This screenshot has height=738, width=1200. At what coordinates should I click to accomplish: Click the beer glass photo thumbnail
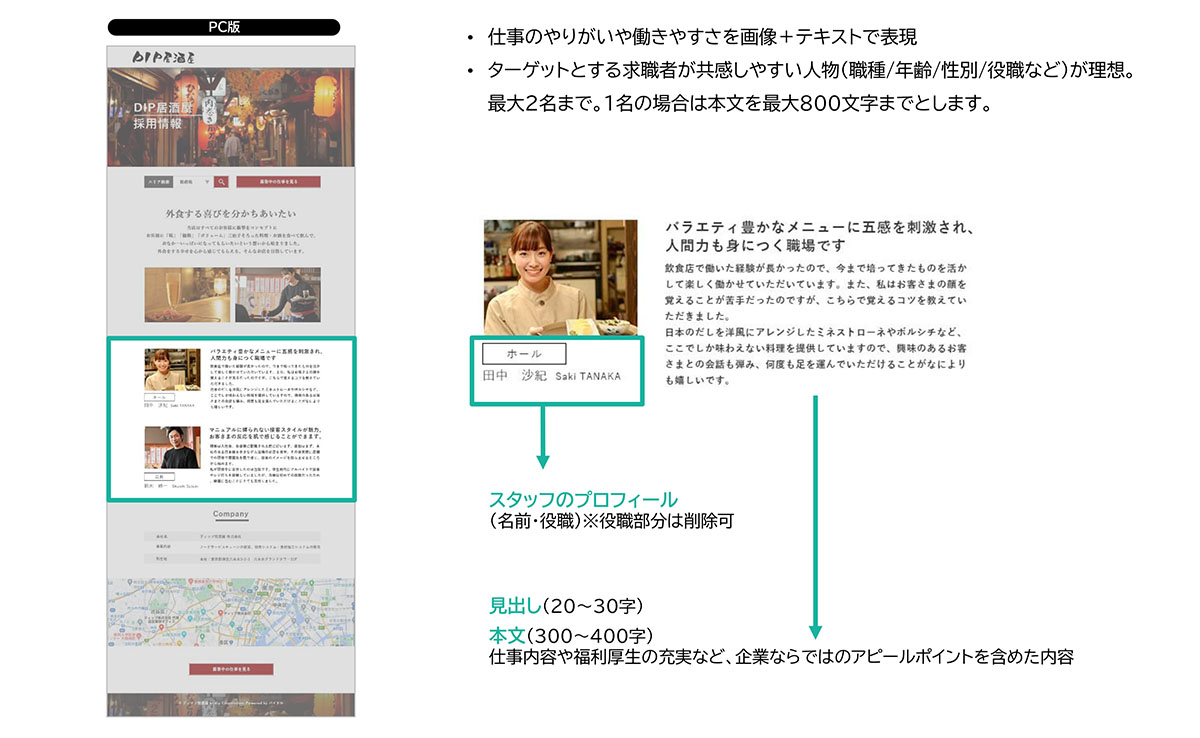click(x=187, y=294)
